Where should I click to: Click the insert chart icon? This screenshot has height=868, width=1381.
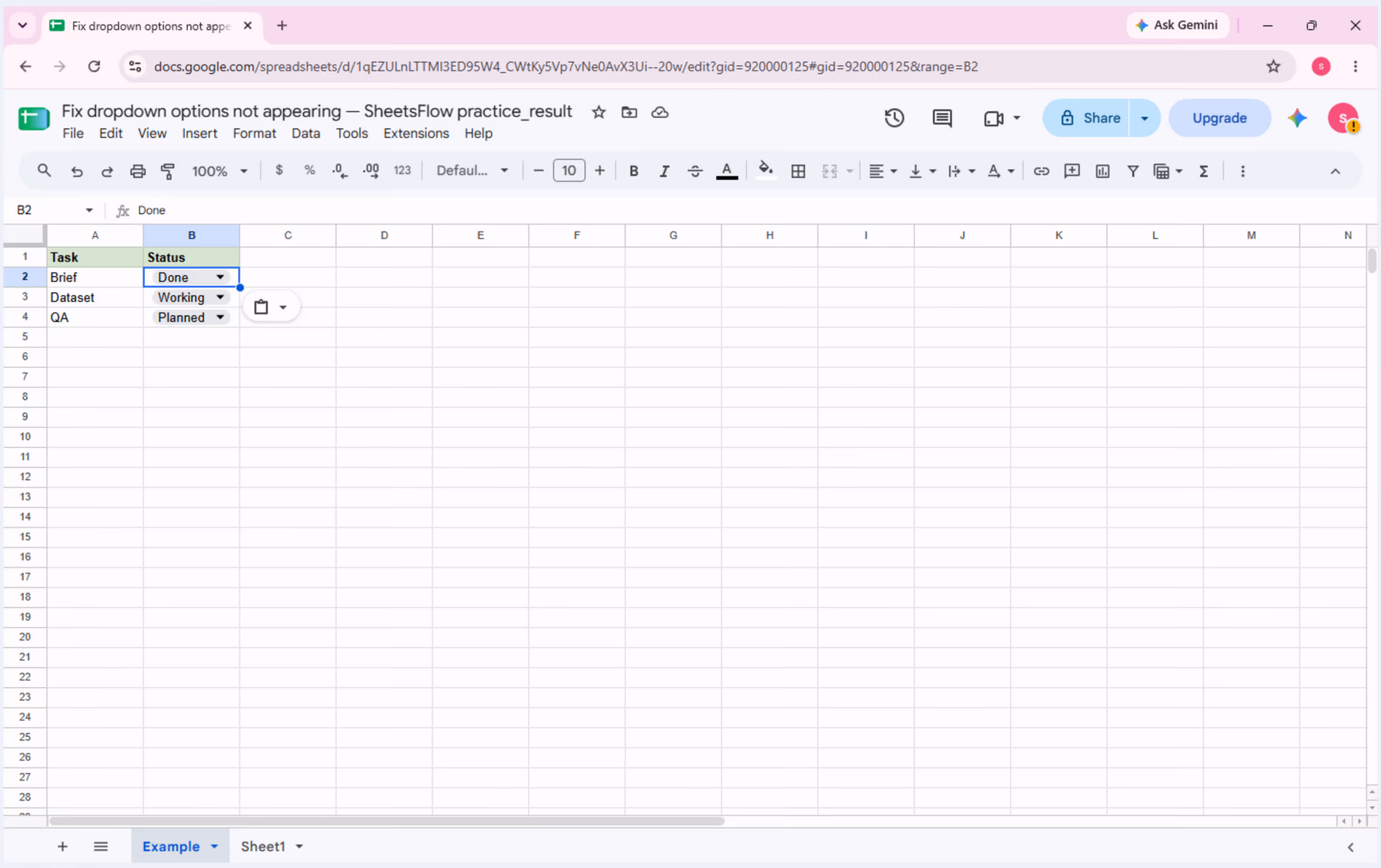1102,171
